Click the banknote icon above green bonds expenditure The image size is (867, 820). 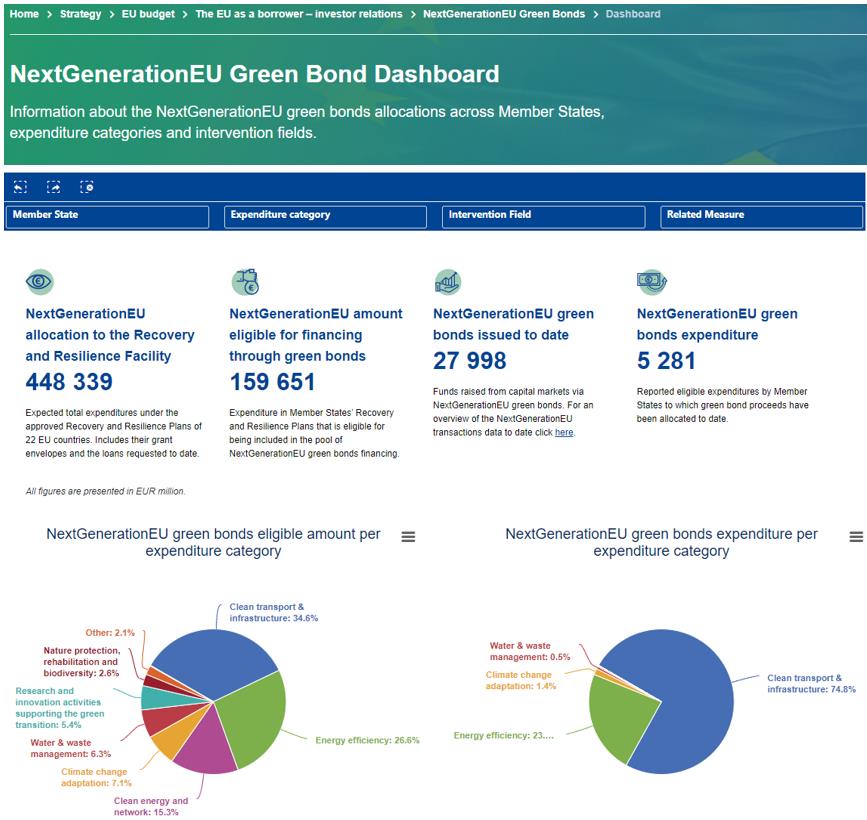(x=651, y=281)
